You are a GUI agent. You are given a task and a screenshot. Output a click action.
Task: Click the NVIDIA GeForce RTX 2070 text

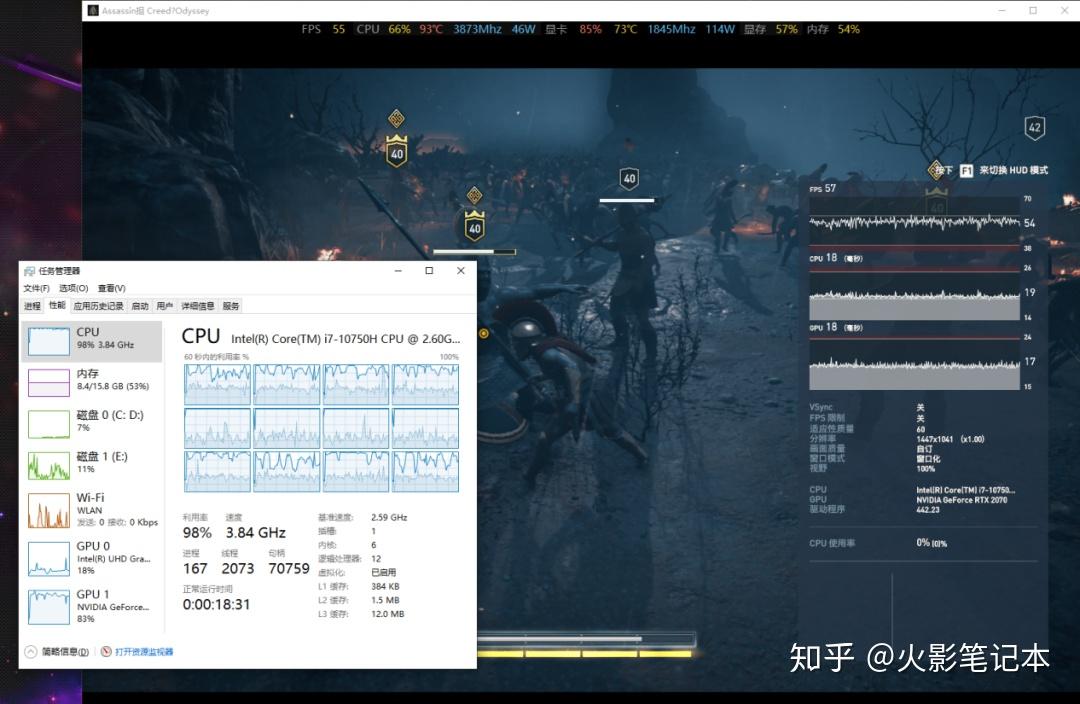[x=962, y=499]
